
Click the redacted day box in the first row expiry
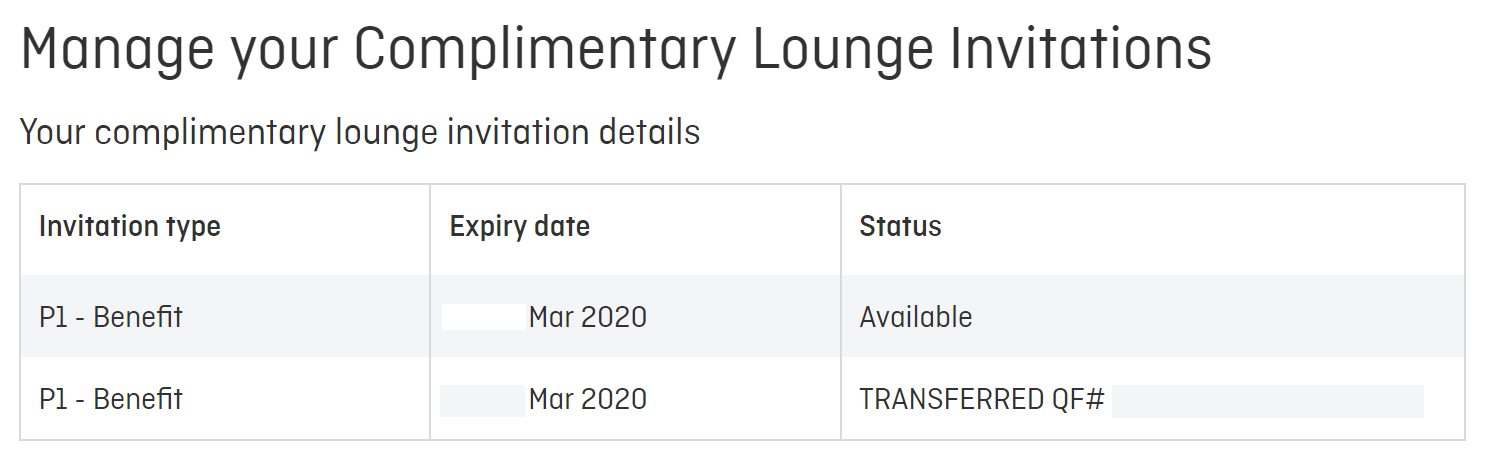(x=484, y=318)
